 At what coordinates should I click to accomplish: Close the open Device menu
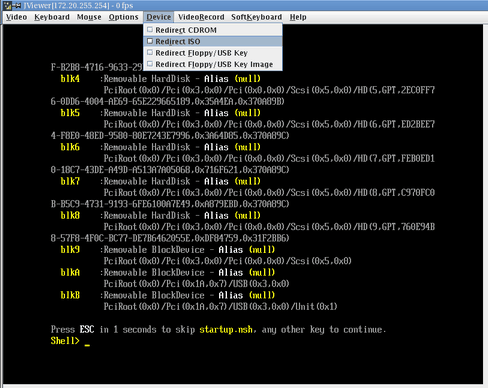point(159,17)
